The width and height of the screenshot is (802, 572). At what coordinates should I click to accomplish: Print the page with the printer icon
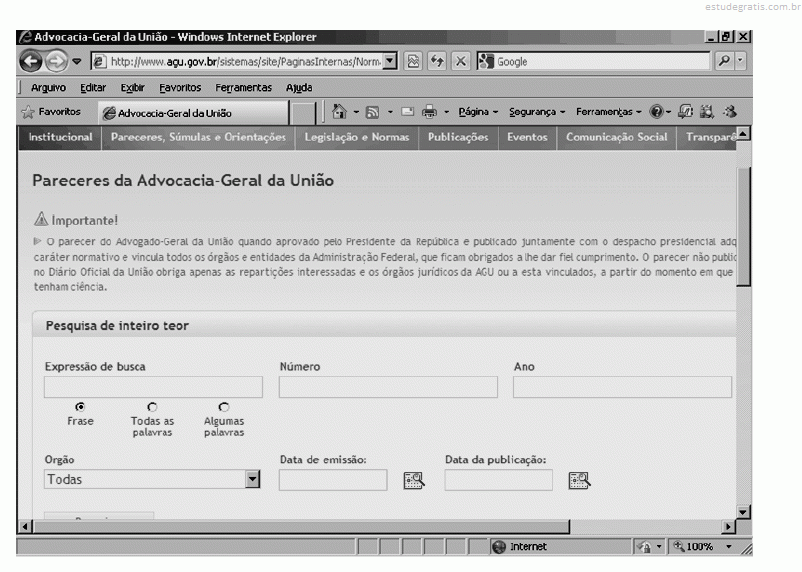430,112
